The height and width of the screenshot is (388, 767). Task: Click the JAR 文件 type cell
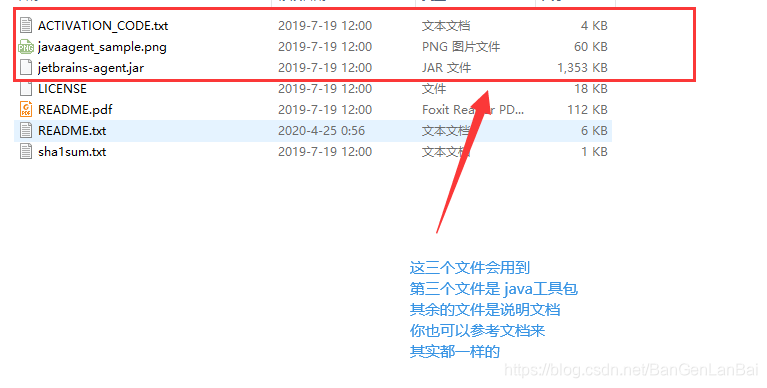(x=446, y=68)
